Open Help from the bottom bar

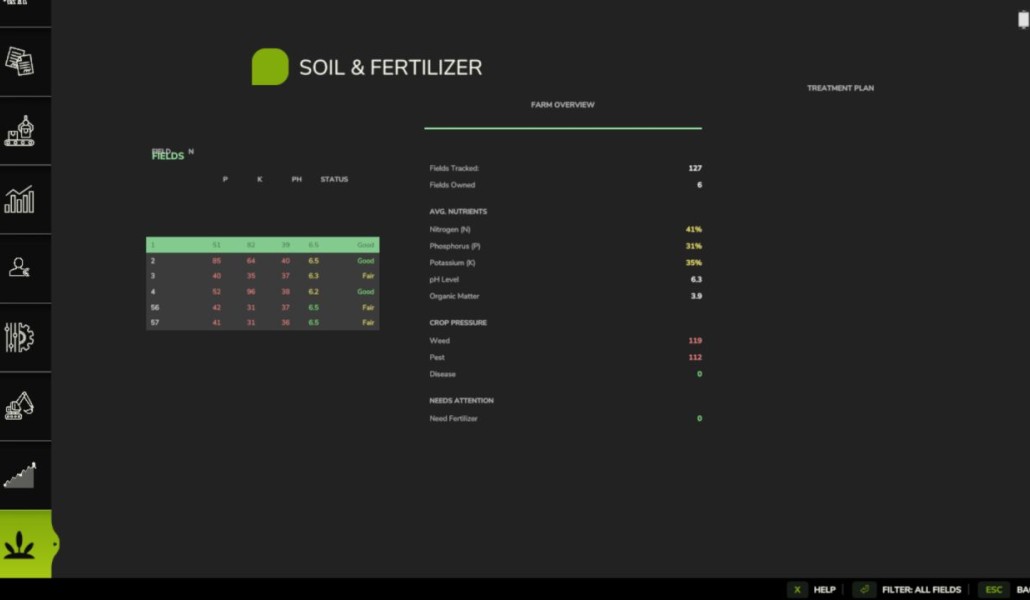[x=824, y=589]
